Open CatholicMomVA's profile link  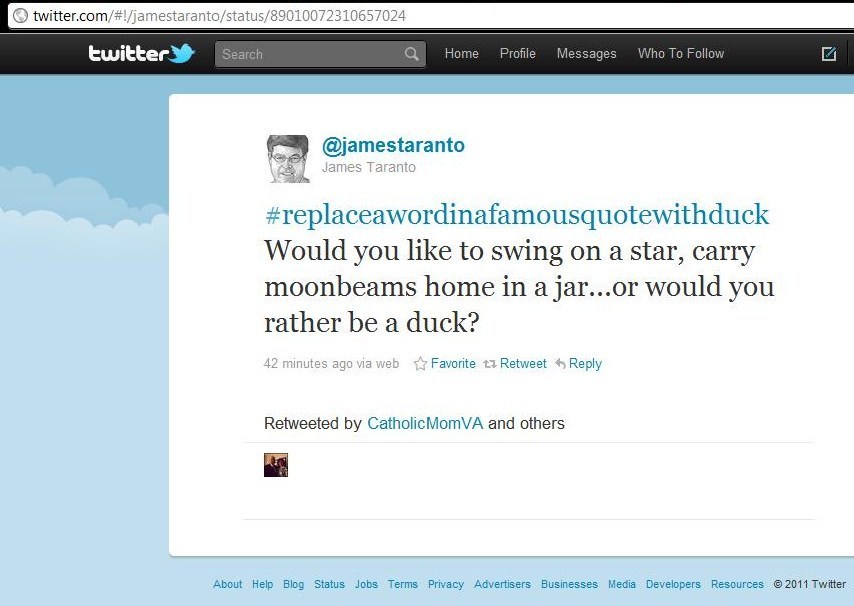click(x=425, y=423)
